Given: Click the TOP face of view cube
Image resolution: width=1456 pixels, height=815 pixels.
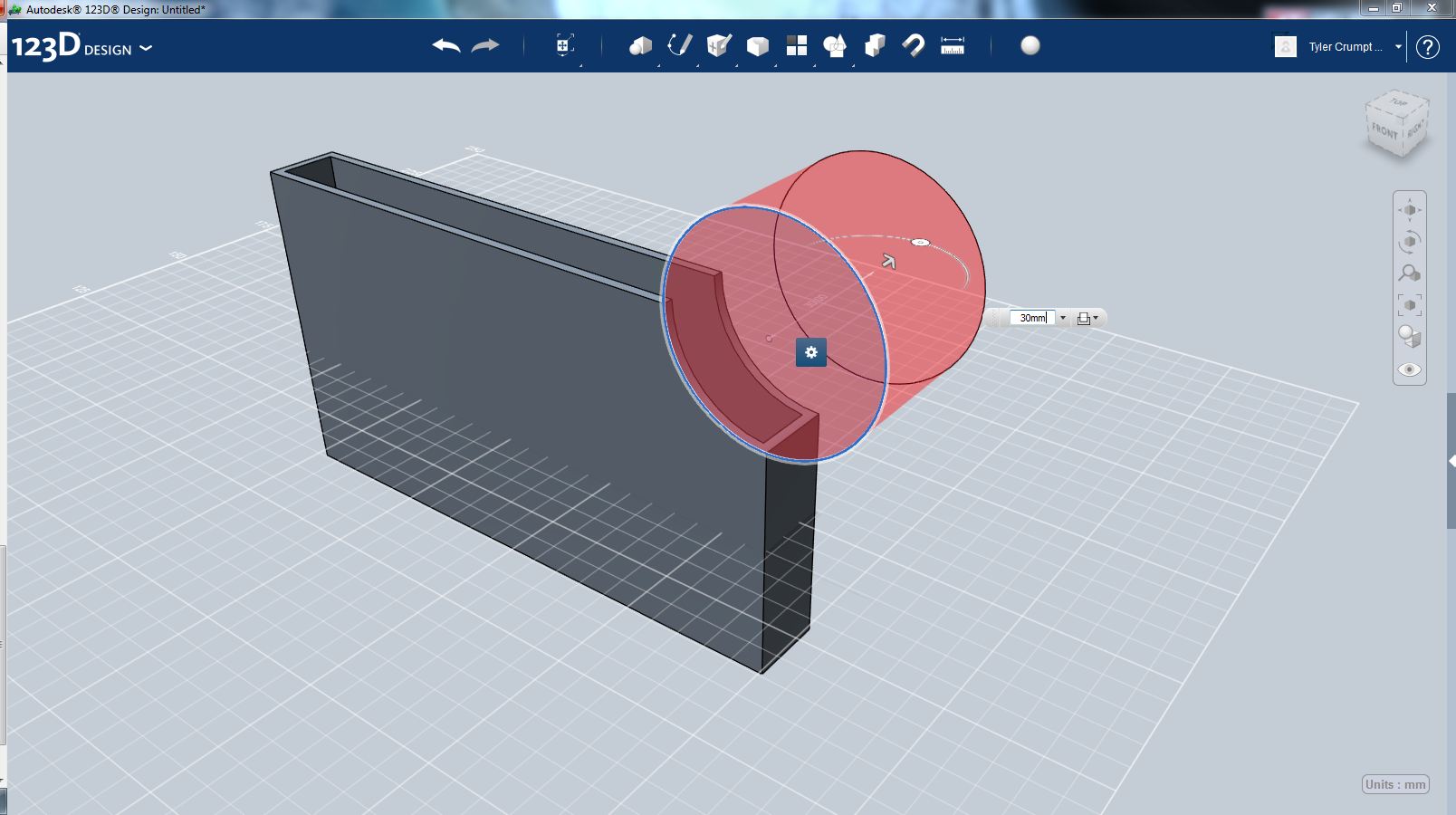Looking at the screenshot, I should coord(1399,102).
